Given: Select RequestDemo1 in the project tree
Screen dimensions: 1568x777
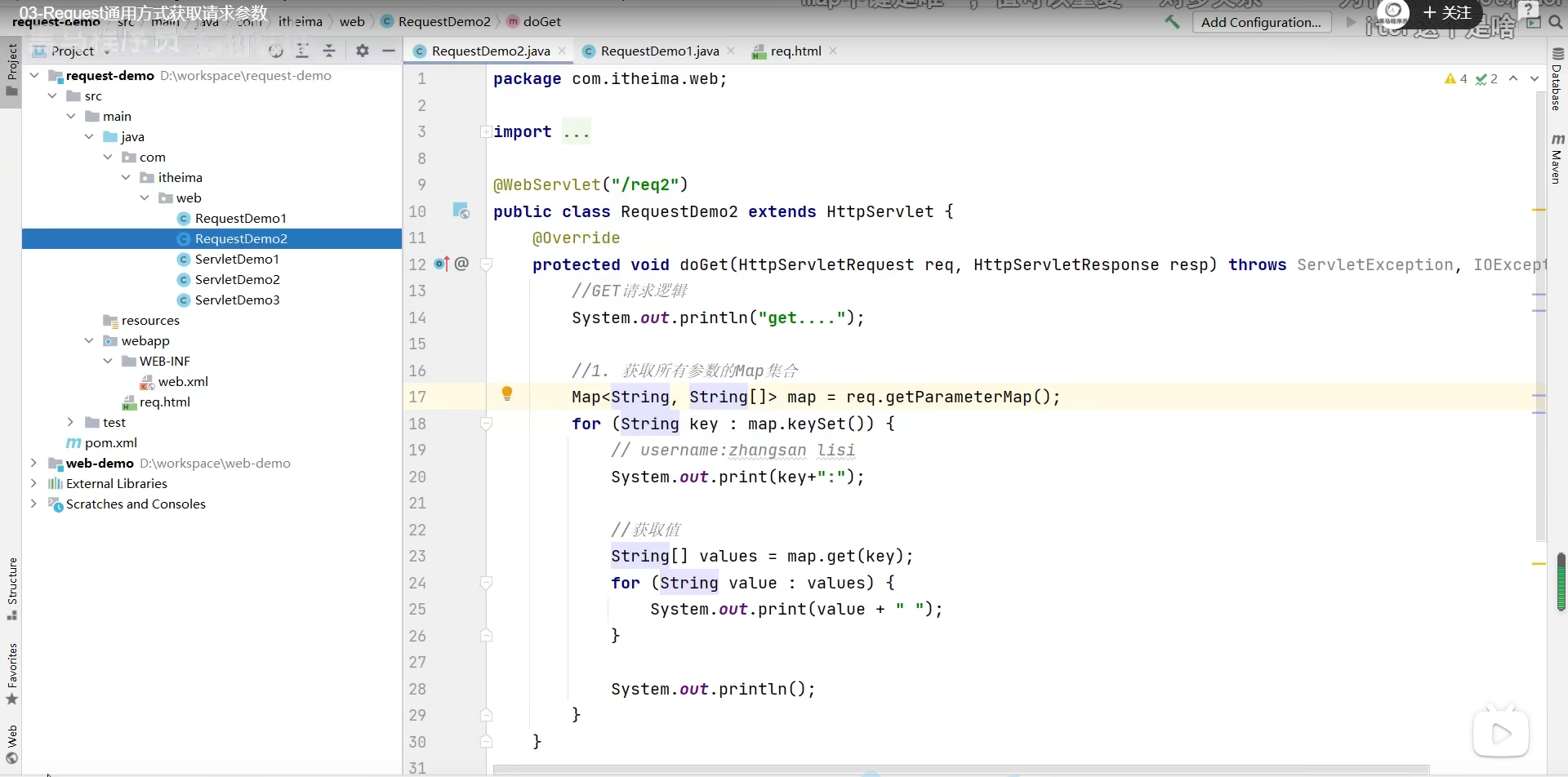Looking at the screenshot, I should pyautogui.click(x=240, y=218).
